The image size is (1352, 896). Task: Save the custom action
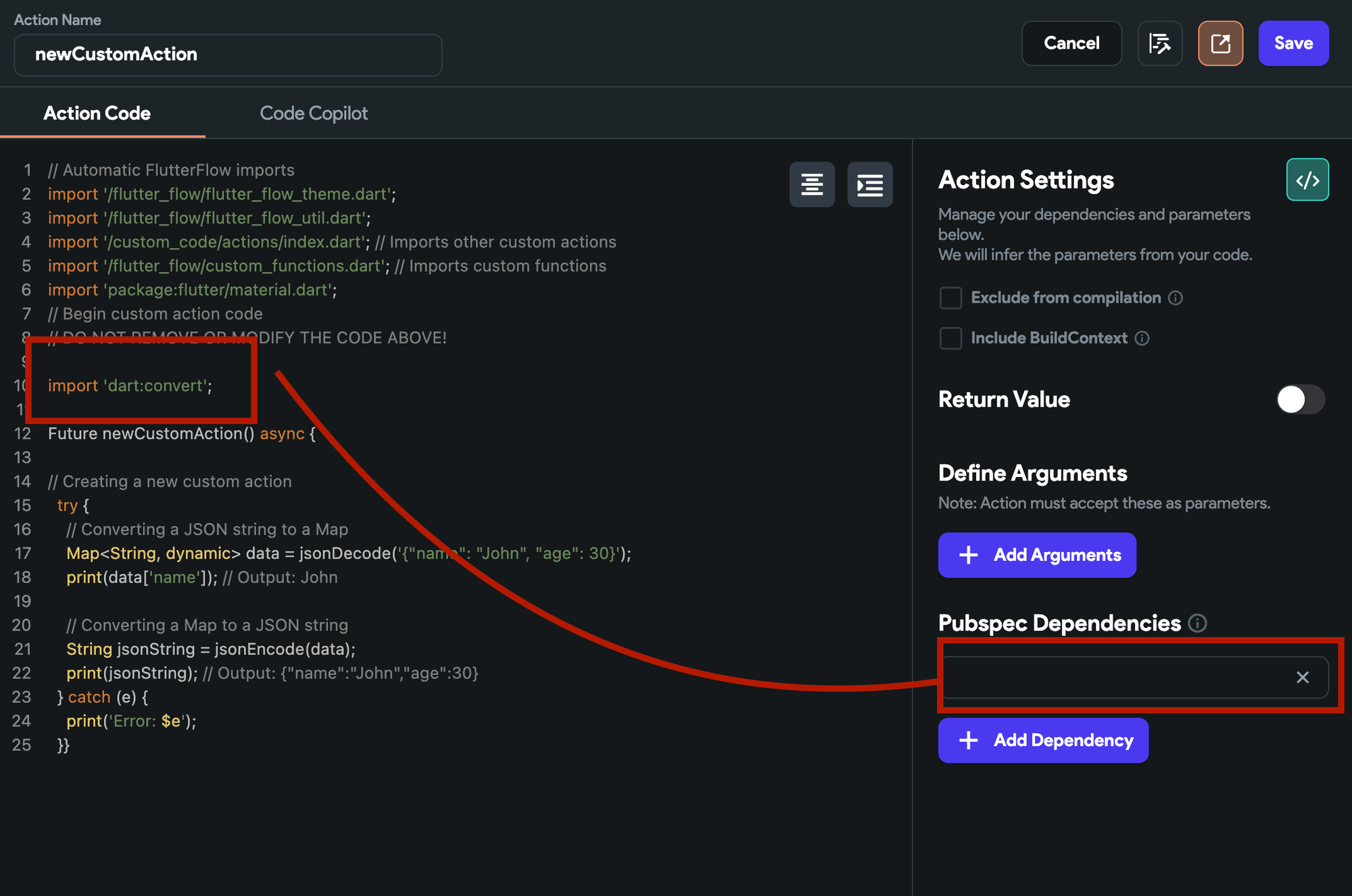(1293, 43)
